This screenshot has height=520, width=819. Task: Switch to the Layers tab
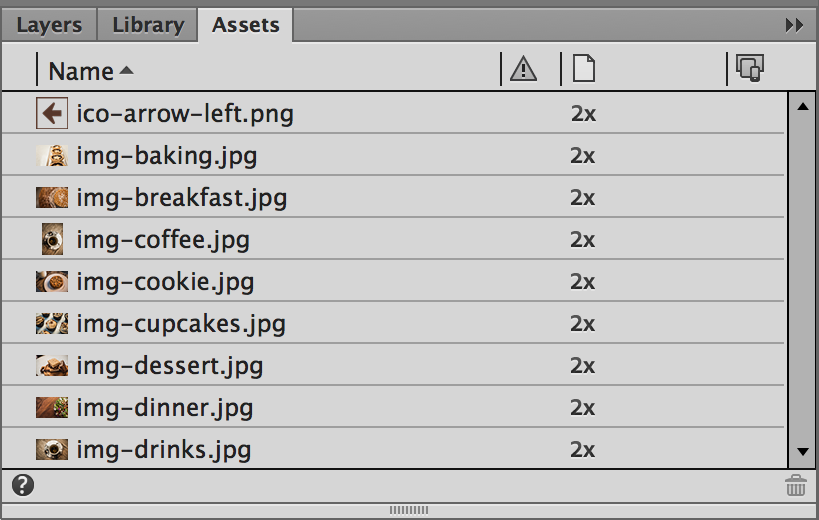coord(48,25)
